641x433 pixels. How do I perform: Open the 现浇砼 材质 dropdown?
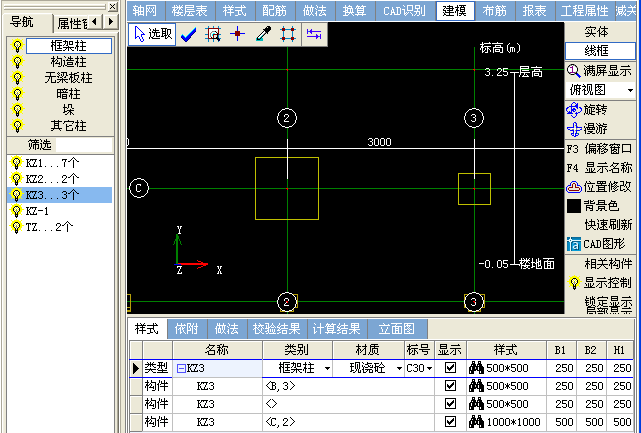(399, 368)
